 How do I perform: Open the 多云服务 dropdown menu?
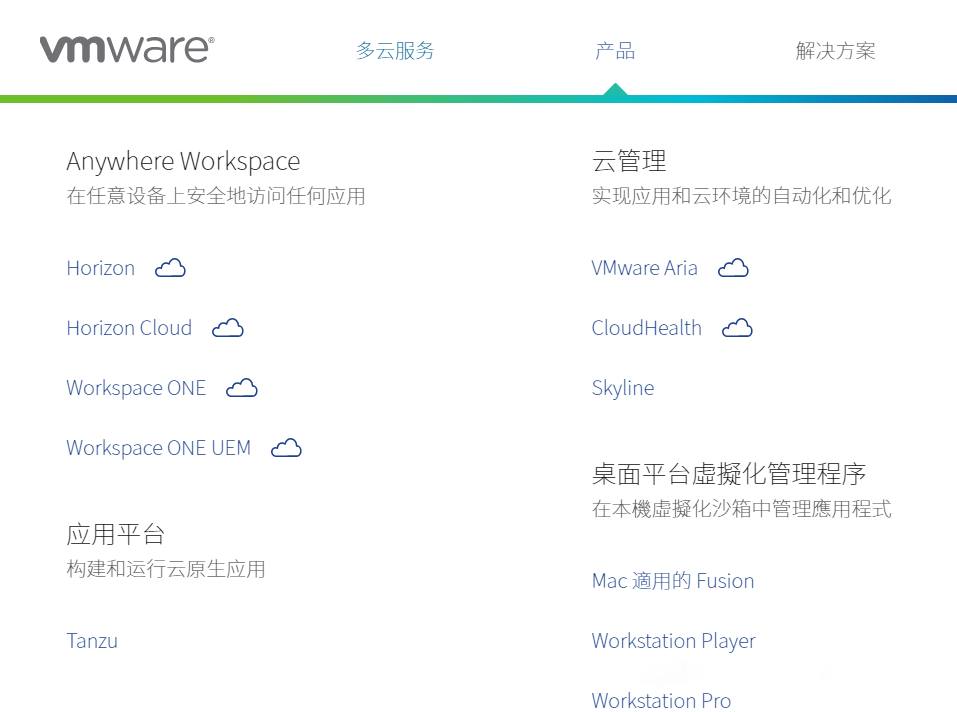click(395, 50)
